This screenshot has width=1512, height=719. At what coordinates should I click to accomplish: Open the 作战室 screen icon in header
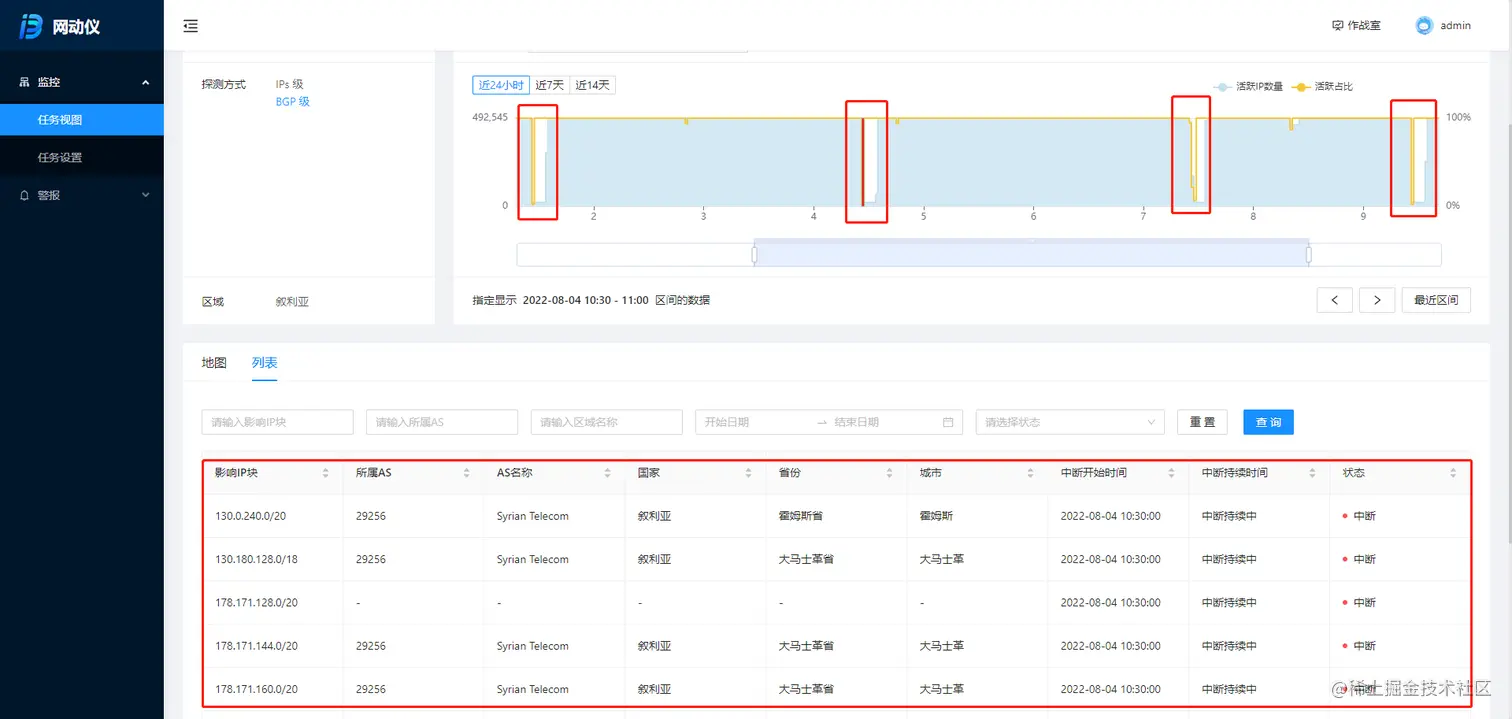[1338, 25]
